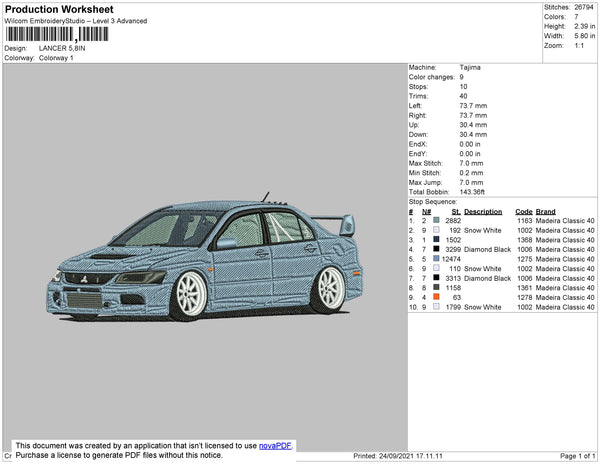Select the Snow White swatch in stop row 2
This screenshot has height=464, width=600.
tap(436, 230)
